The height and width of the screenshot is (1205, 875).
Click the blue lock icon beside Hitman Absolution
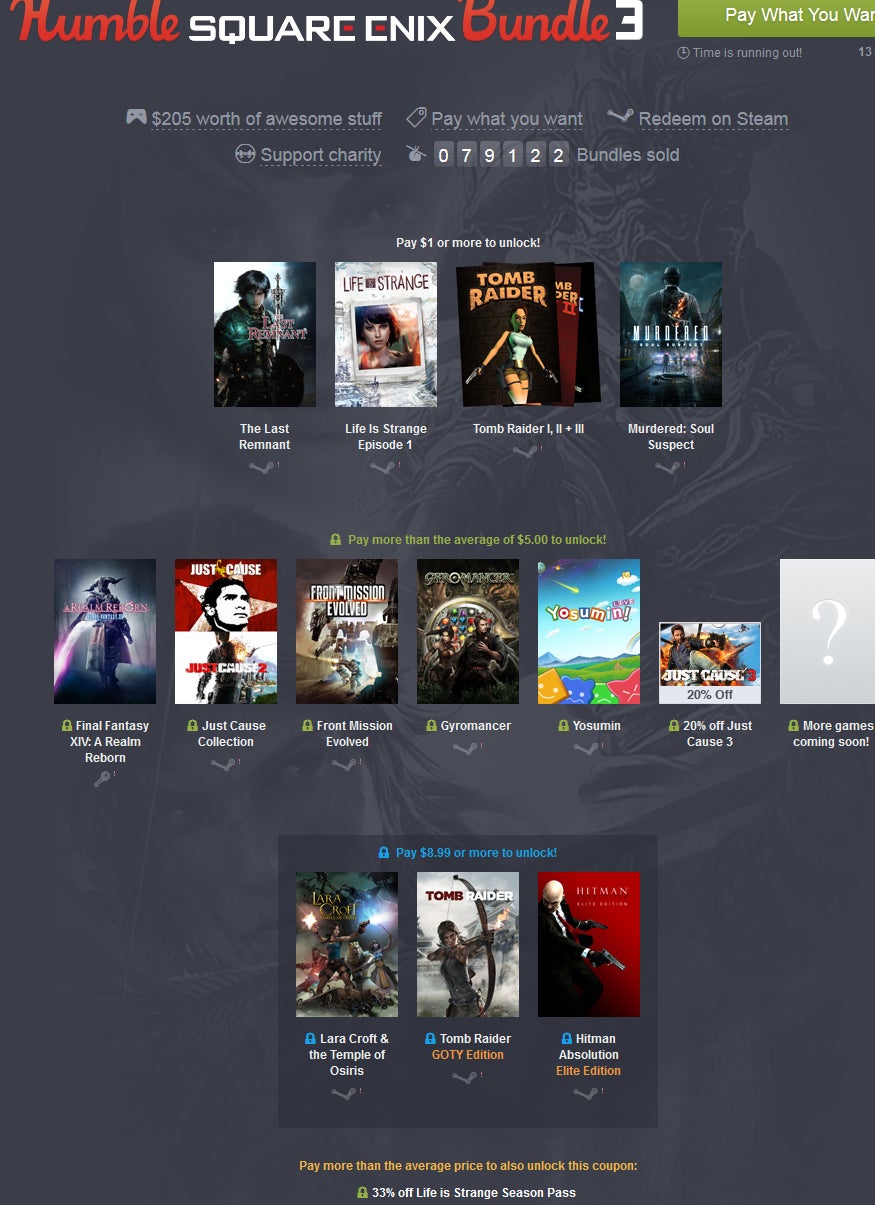(567, 1039)
